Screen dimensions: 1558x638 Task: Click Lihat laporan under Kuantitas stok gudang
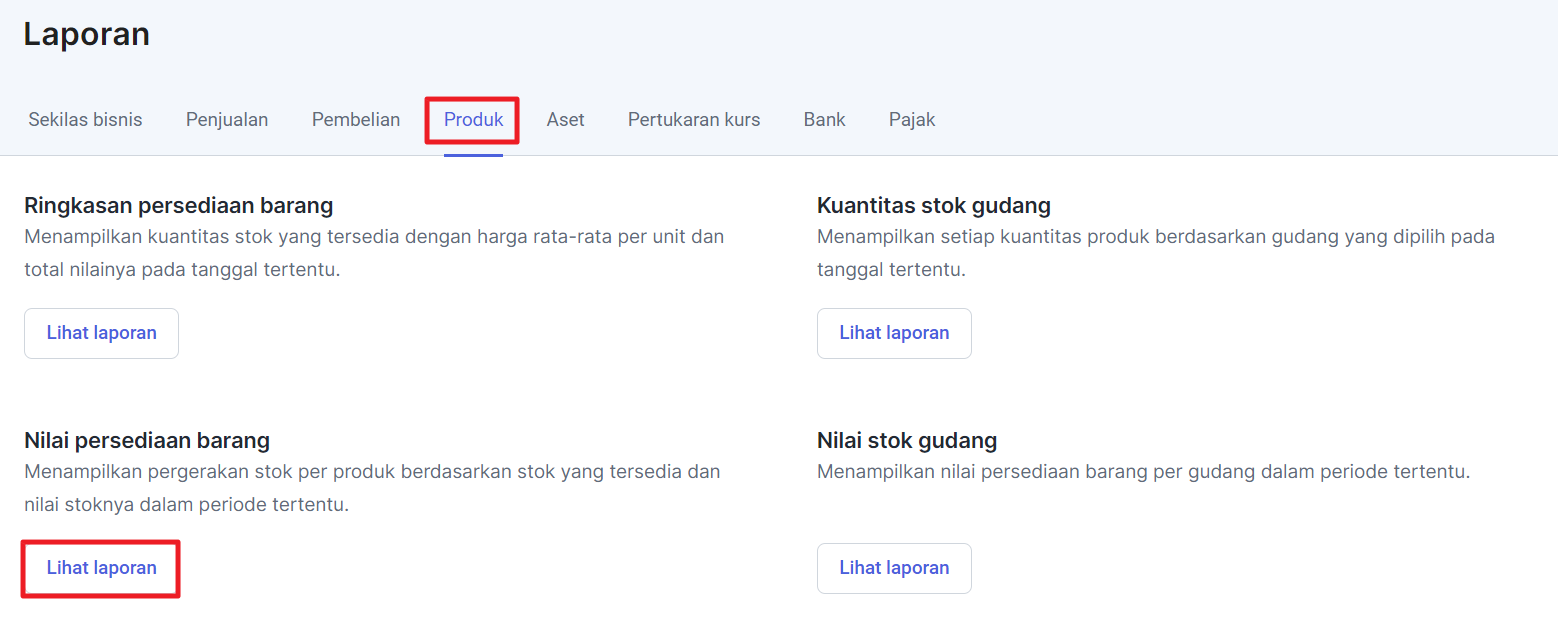(894, 333)
